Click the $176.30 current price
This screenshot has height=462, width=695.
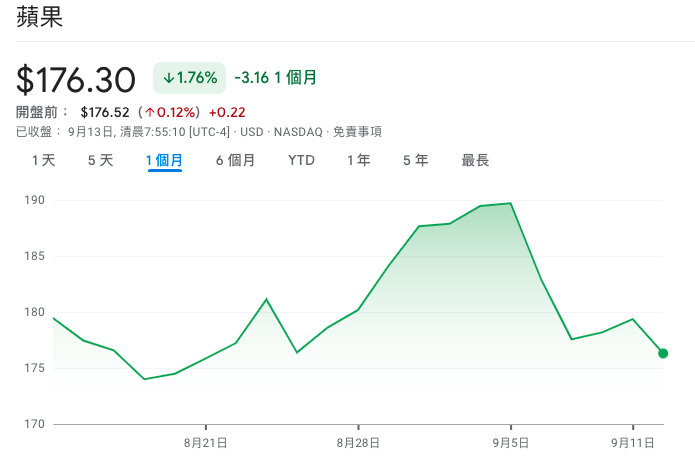76,80
